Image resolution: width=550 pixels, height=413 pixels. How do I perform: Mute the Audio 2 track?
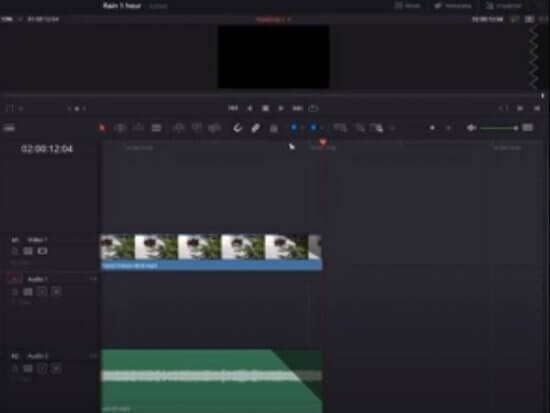click(x=56, y=369)
